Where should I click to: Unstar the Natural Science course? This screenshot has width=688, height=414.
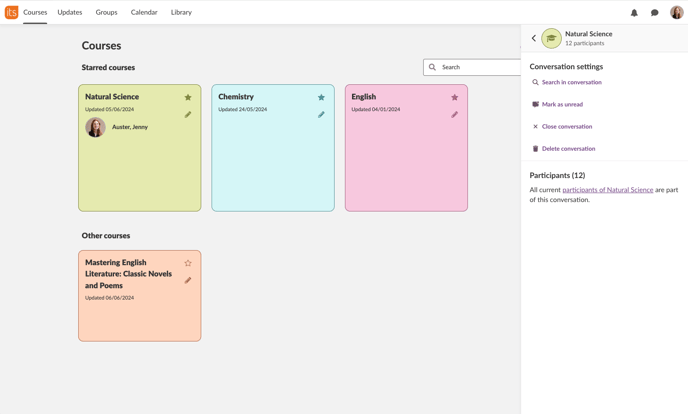pyautogui.click(x=188, y=97)
